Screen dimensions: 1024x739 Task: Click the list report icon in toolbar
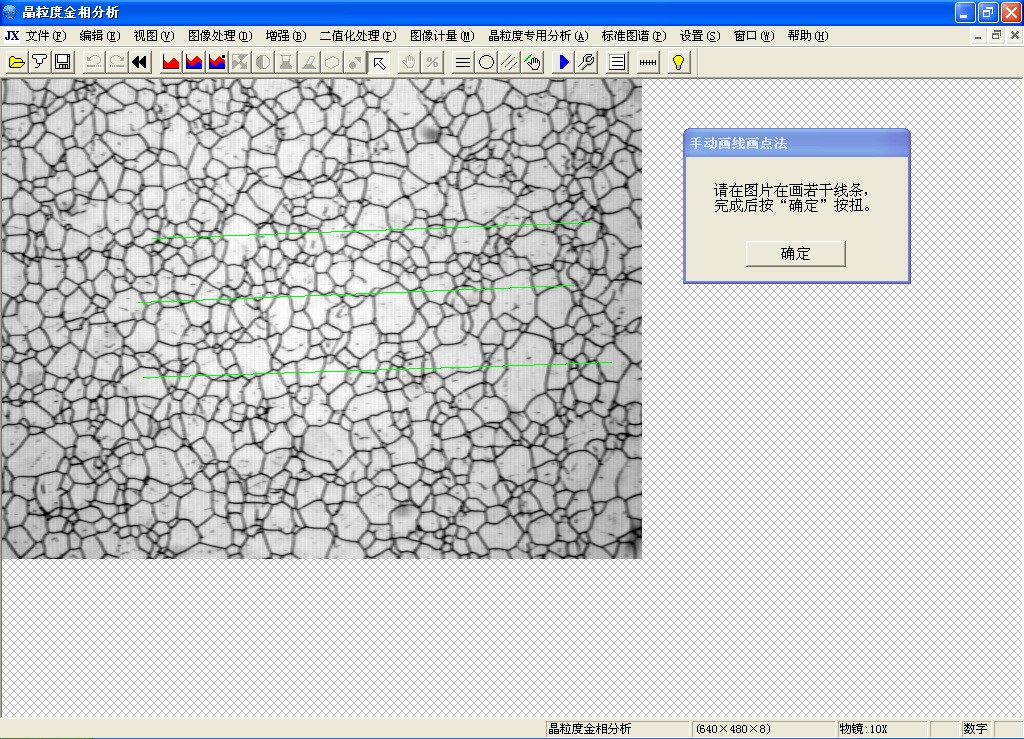pos(618,62)
